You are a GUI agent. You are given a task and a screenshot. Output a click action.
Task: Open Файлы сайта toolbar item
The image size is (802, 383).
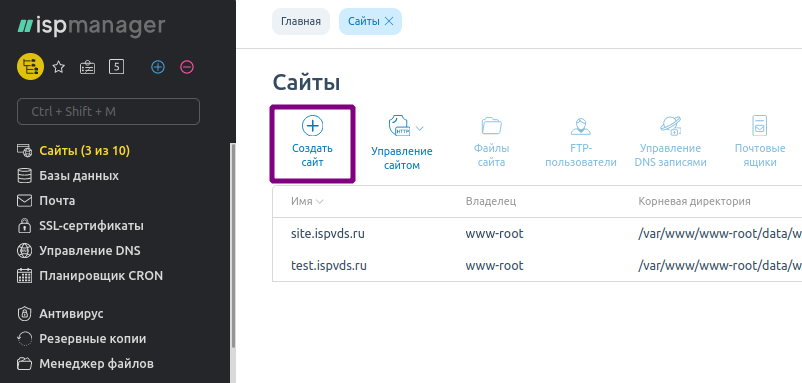point(492,142)
